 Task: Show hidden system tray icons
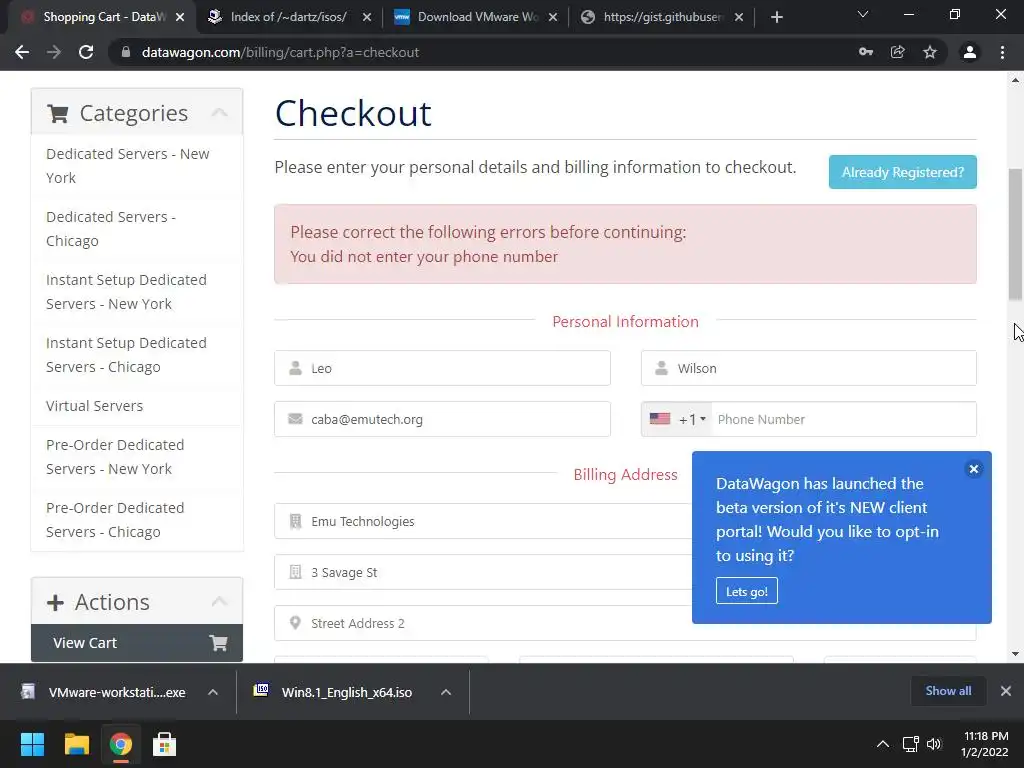[x=882, y=744]
